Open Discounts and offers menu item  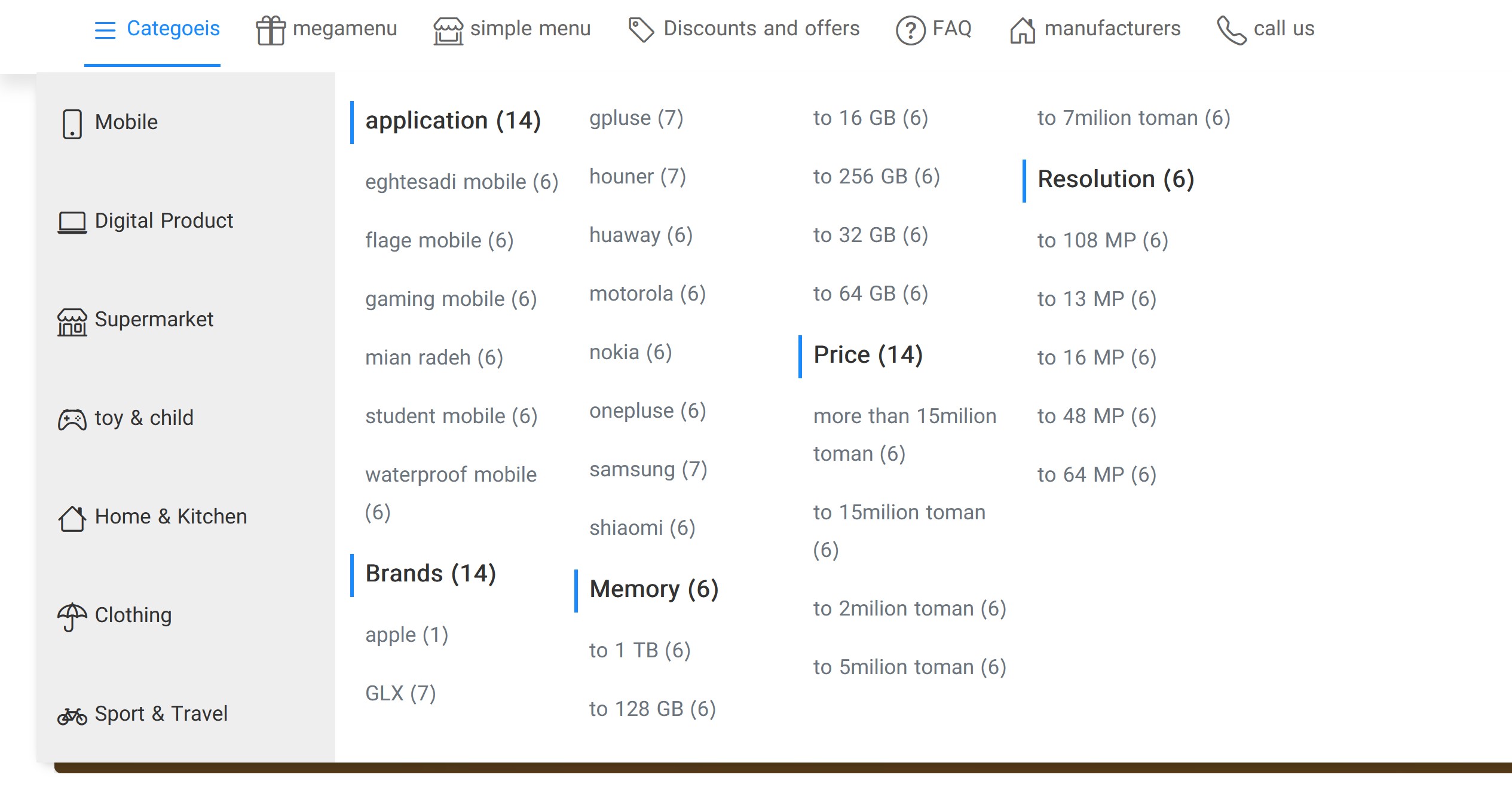pos(761,28)
